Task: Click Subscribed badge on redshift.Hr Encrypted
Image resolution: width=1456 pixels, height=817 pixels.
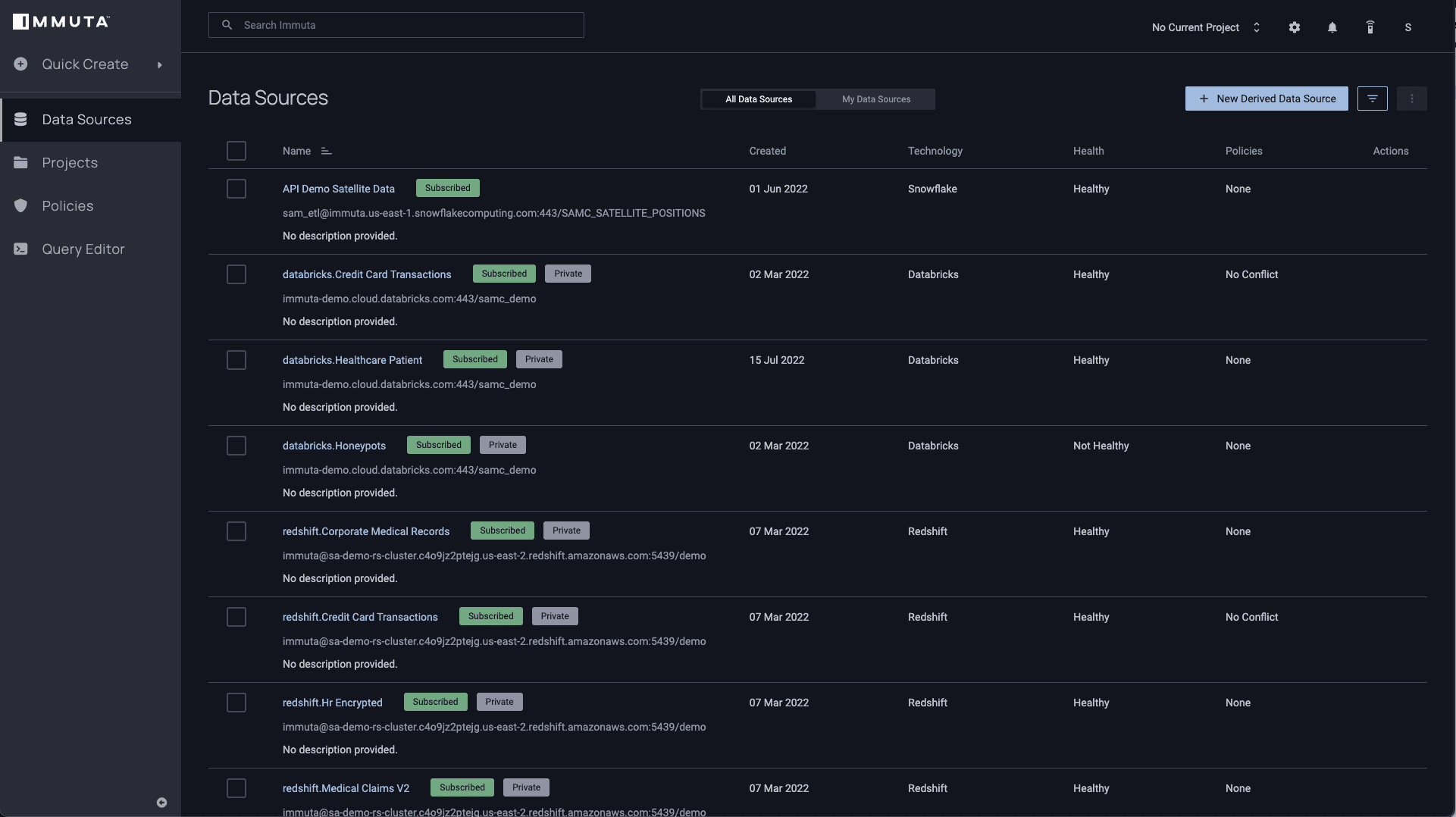Action: (435, 702)
